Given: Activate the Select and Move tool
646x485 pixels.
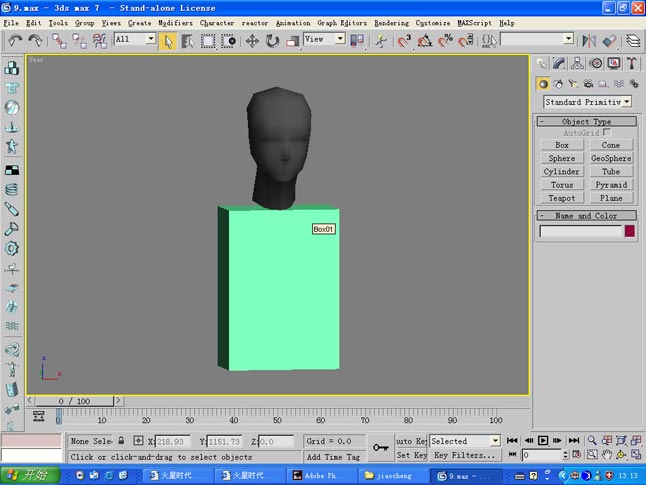Looking at the screenshot, I should [x=252, y=41].
